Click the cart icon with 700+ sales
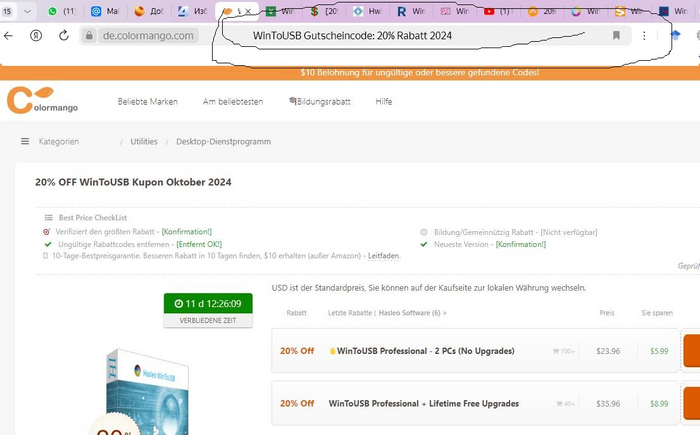Image resolution: width=700 pixels, height=435 pixels. [556, 351]
